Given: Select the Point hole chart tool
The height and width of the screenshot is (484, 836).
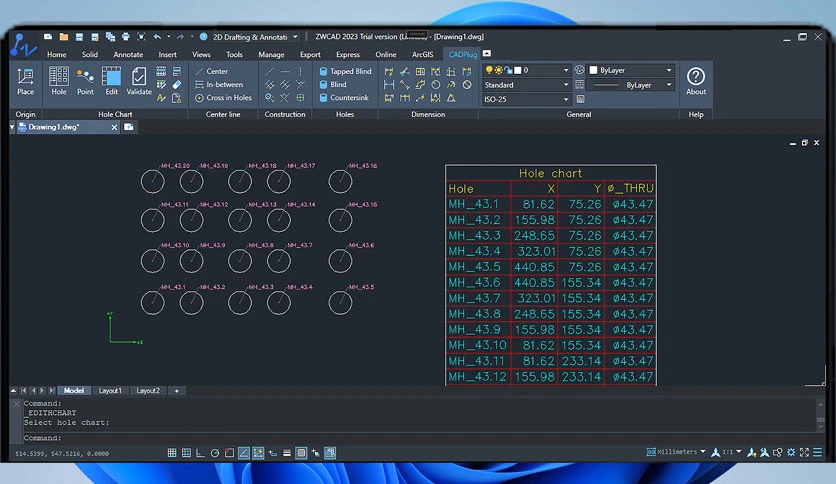Looking at the screenshot, I should (x=85, y=81).
